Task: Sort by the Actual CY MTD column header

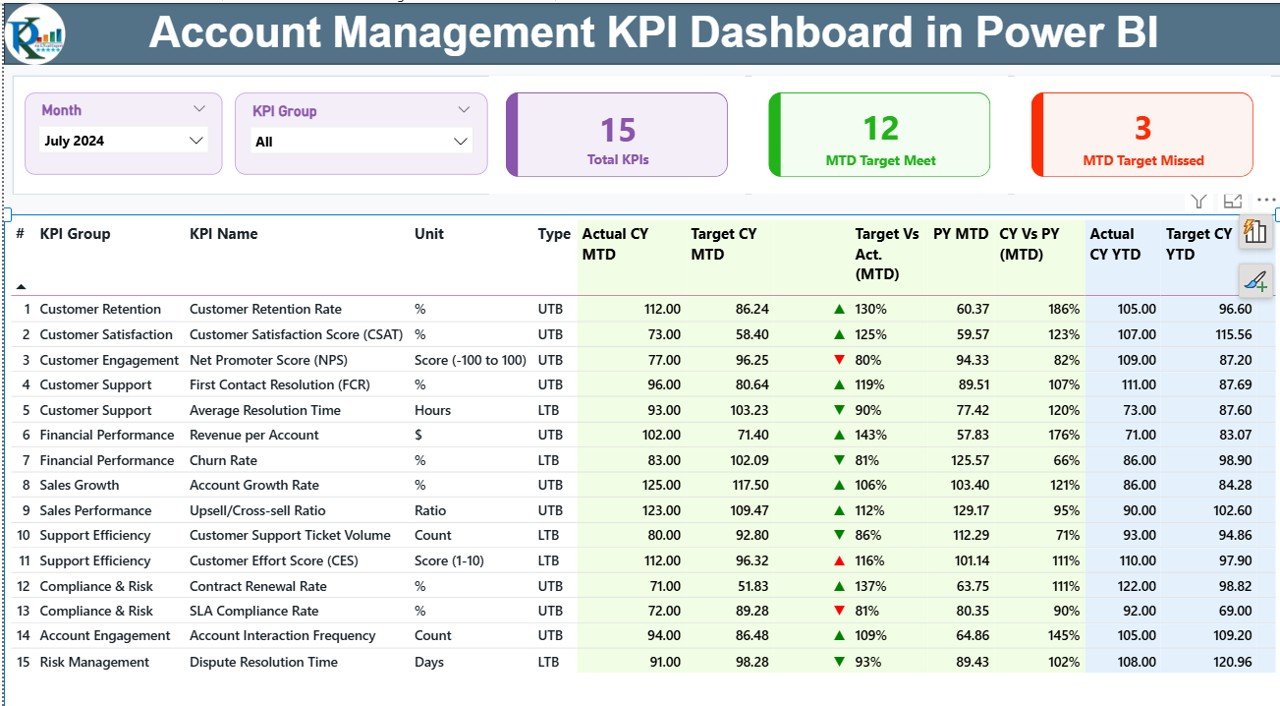Action: click(x=610, y=243)
